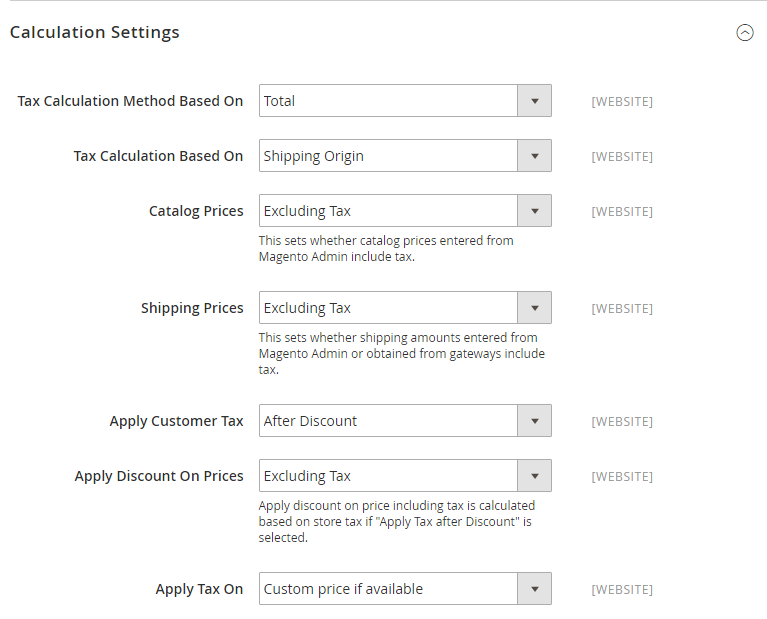
Task: Collapse the Calculation Settings section
Action: pos(744,33)
